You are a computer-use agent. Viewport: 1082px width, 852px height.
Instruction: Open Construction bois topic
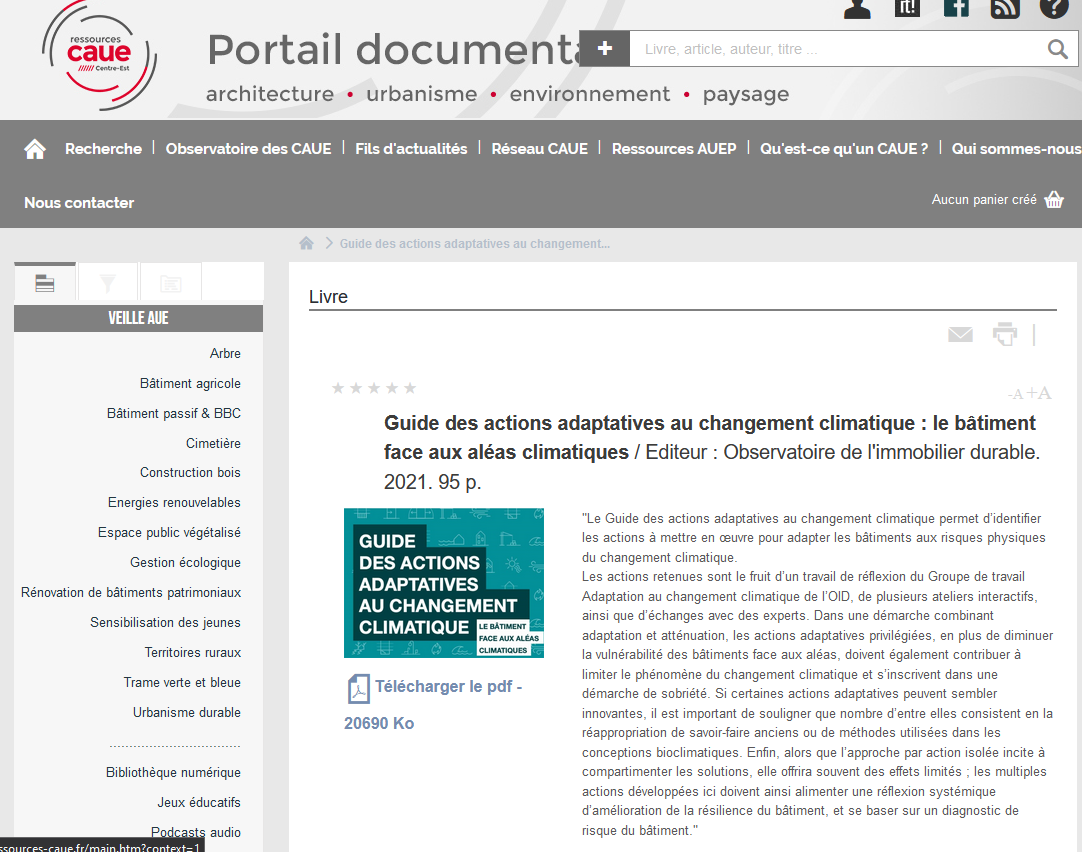(x=190, y=473)
